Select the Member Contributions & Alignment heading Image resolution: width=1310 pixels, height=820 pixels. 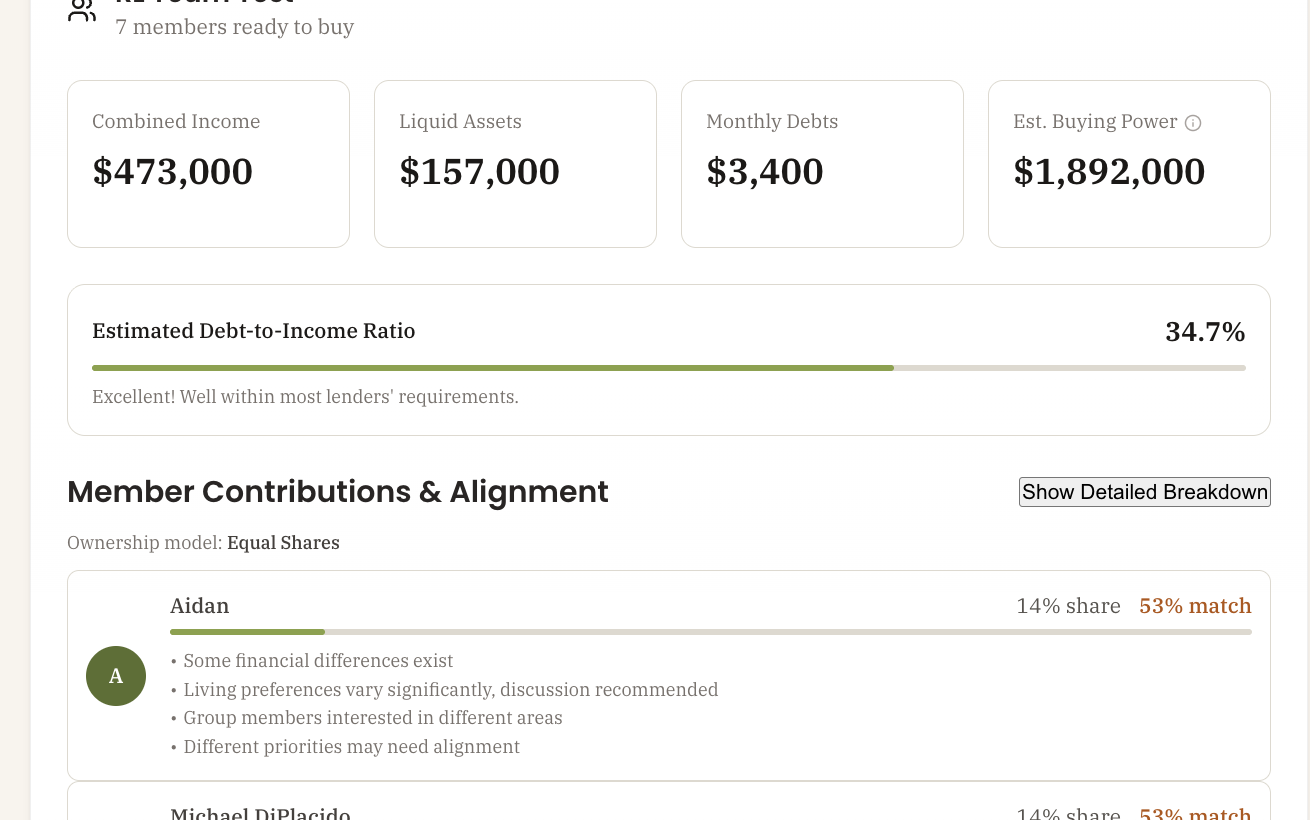point(337,491)
